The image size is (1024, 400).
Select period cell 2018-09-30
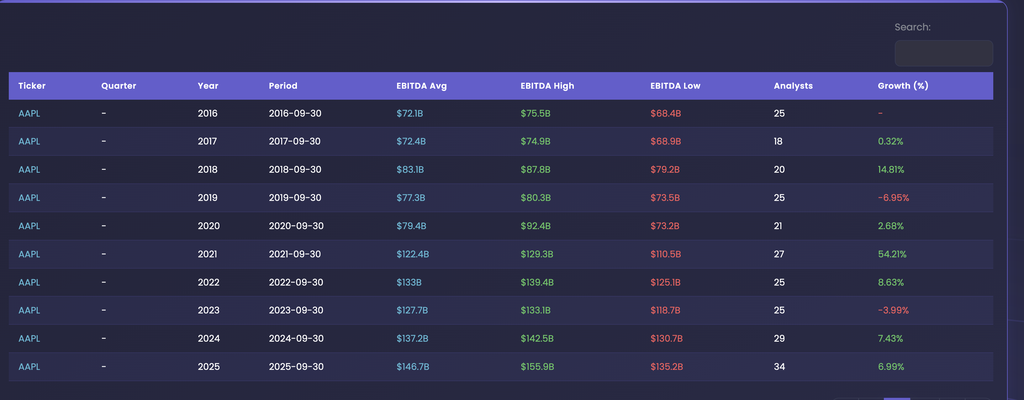pyautogui.click(x=295, y=169)
